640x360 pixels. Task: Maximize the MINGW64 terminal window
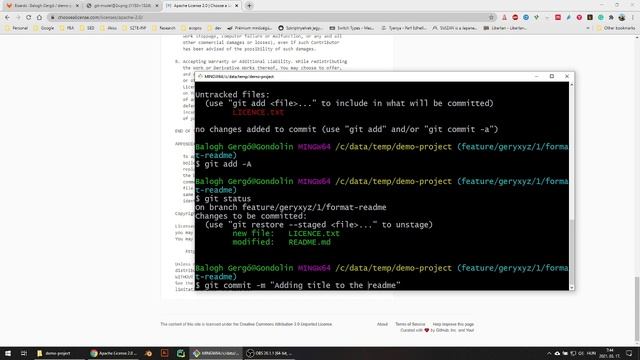click(x=552, y=76)
